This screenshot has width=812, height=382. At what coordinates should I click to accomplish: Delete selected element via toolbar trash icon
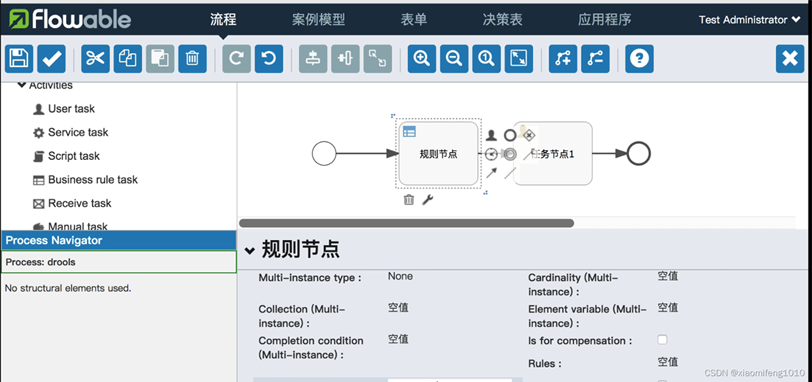[192, 59]
